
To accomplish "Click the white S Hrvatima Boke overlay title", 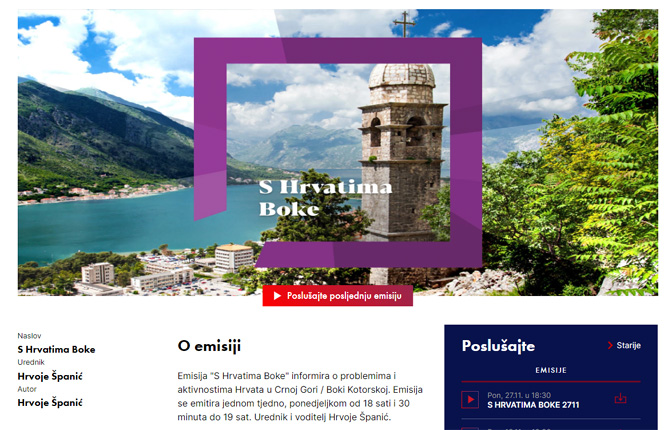I will pyautogui.click(x=325, y=198).
